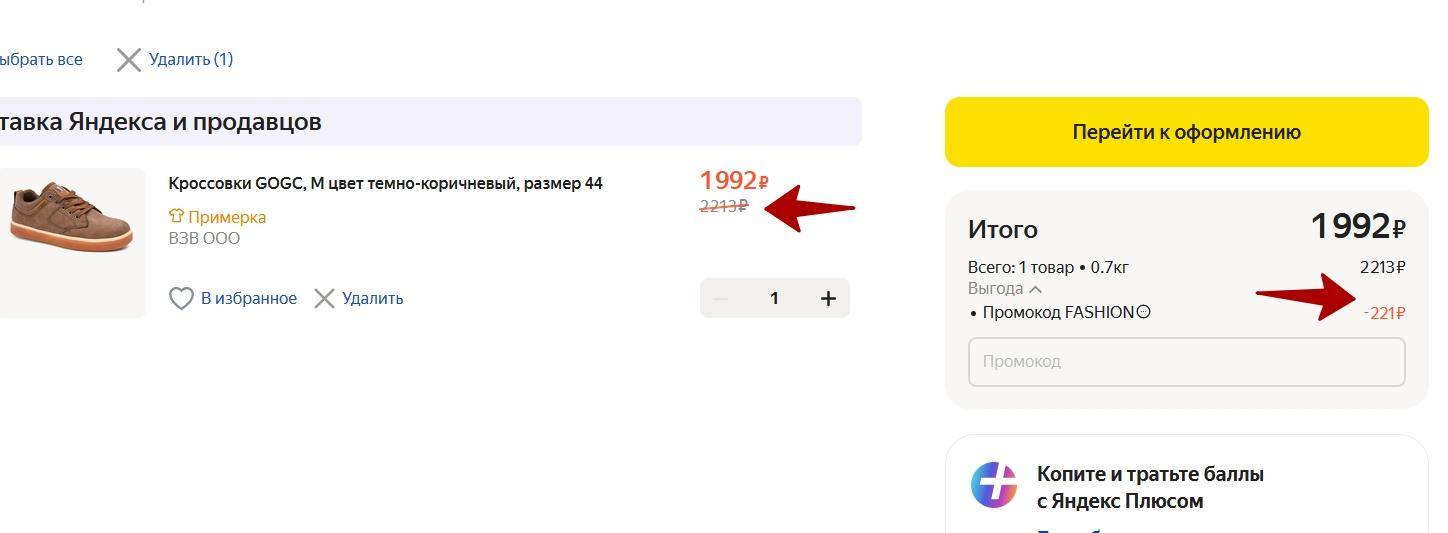Click the Удалить text under the sneakers
Viewport: 1448px width, 533px height.
(372, 298)
